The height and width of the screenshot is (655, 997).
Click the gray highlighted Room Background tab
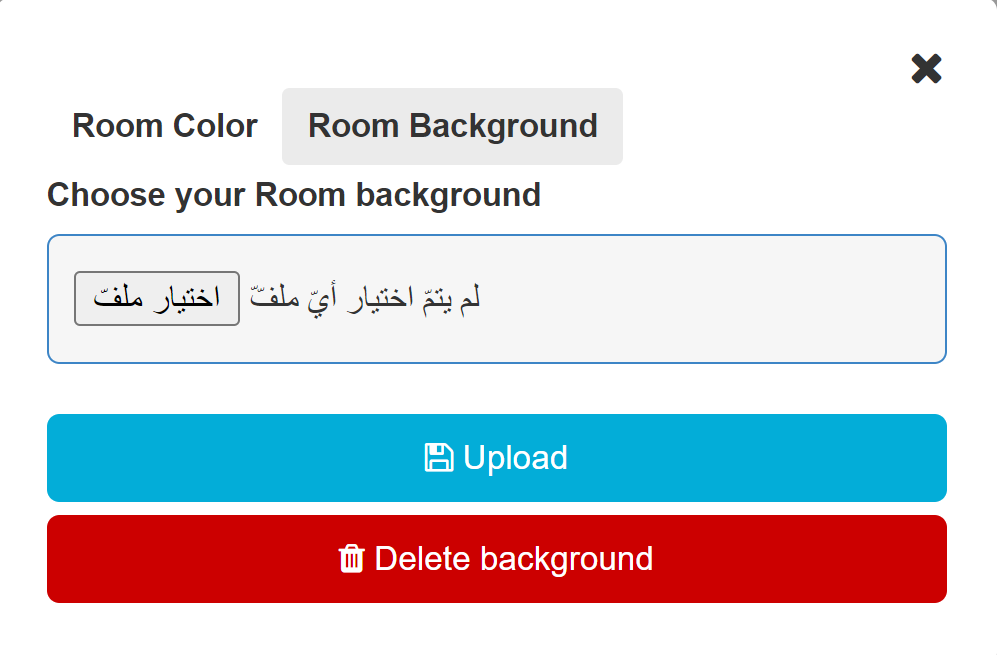[x=452, y=126]
